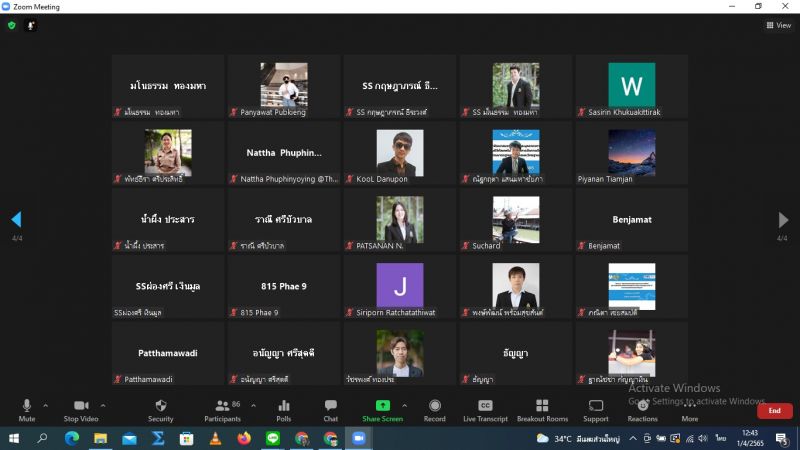Expand audio options arrow next to Mute

click(45, 406)
